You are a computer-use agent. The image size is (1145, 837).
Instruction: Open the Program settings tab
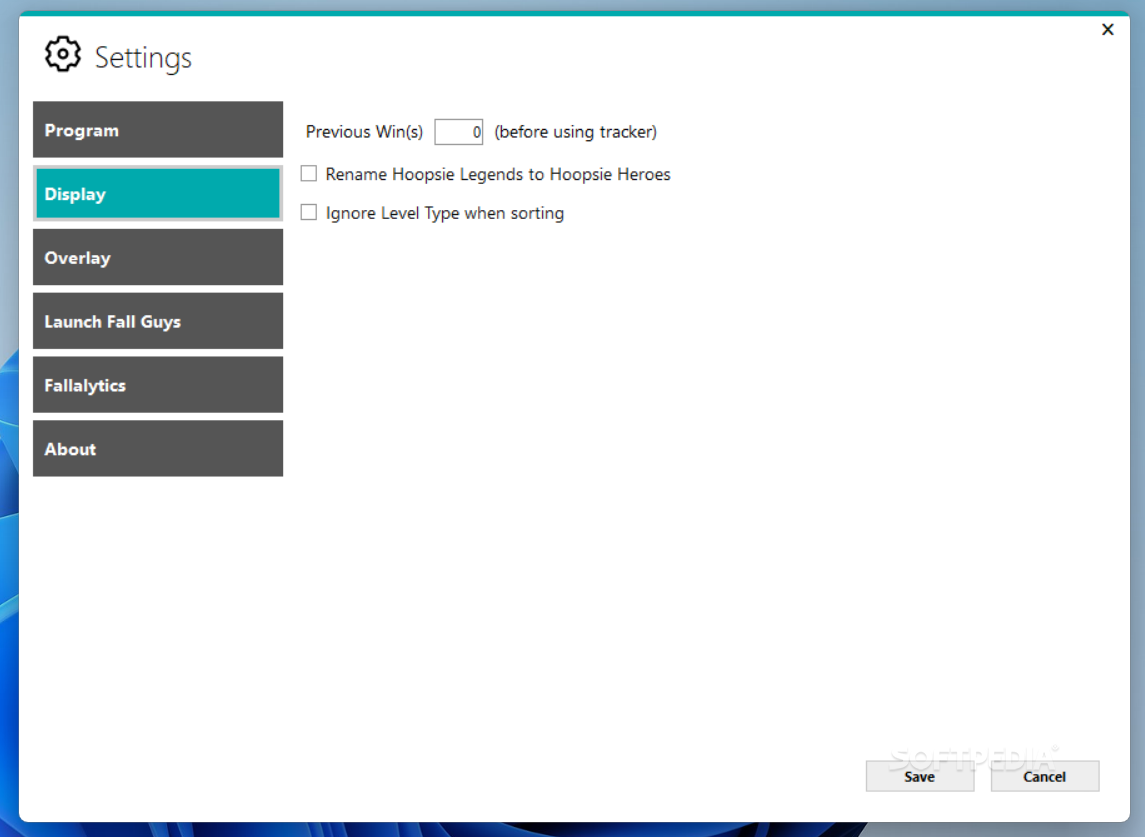158,130
